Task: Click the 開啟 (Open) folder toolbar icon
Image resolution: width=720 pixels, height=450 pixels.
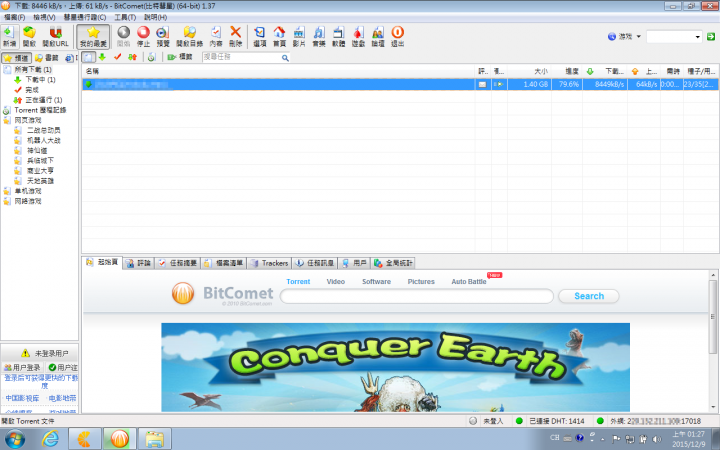Action: 29,36
